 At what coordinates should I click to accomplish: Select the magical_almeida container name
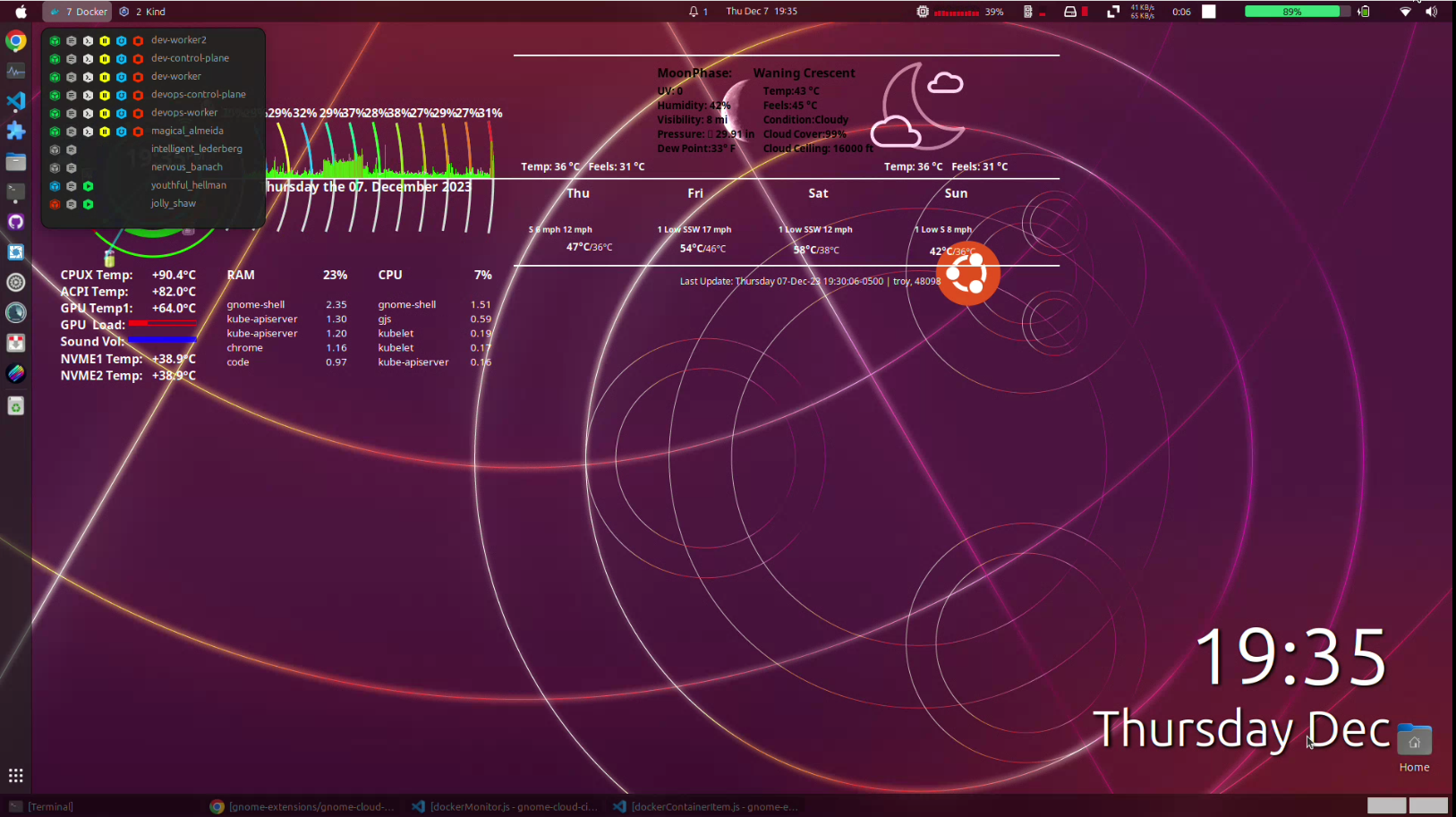coord(187,132)
